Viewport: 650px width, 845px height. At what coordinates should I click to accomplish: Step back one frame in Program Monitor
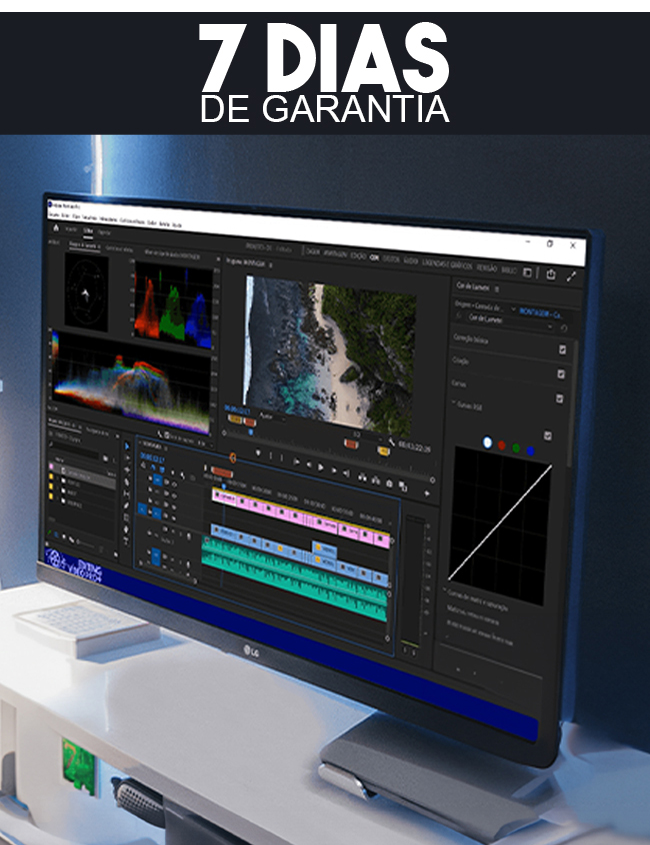click(309, 465)
